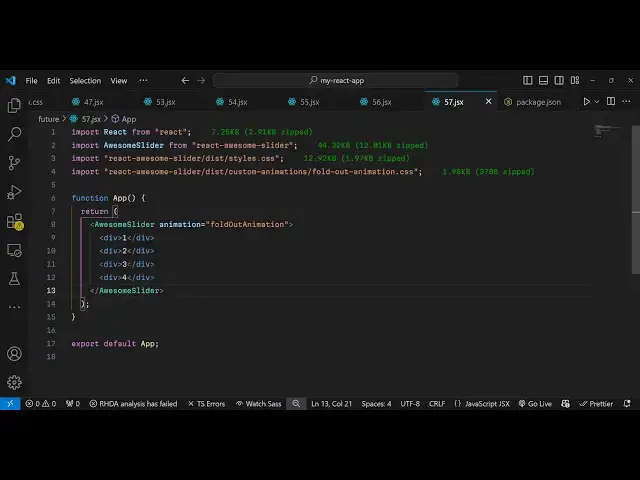The height and width of the screenshot is (480, 640).
Task: Open Source Control view
Action: (x=14, y=163)
